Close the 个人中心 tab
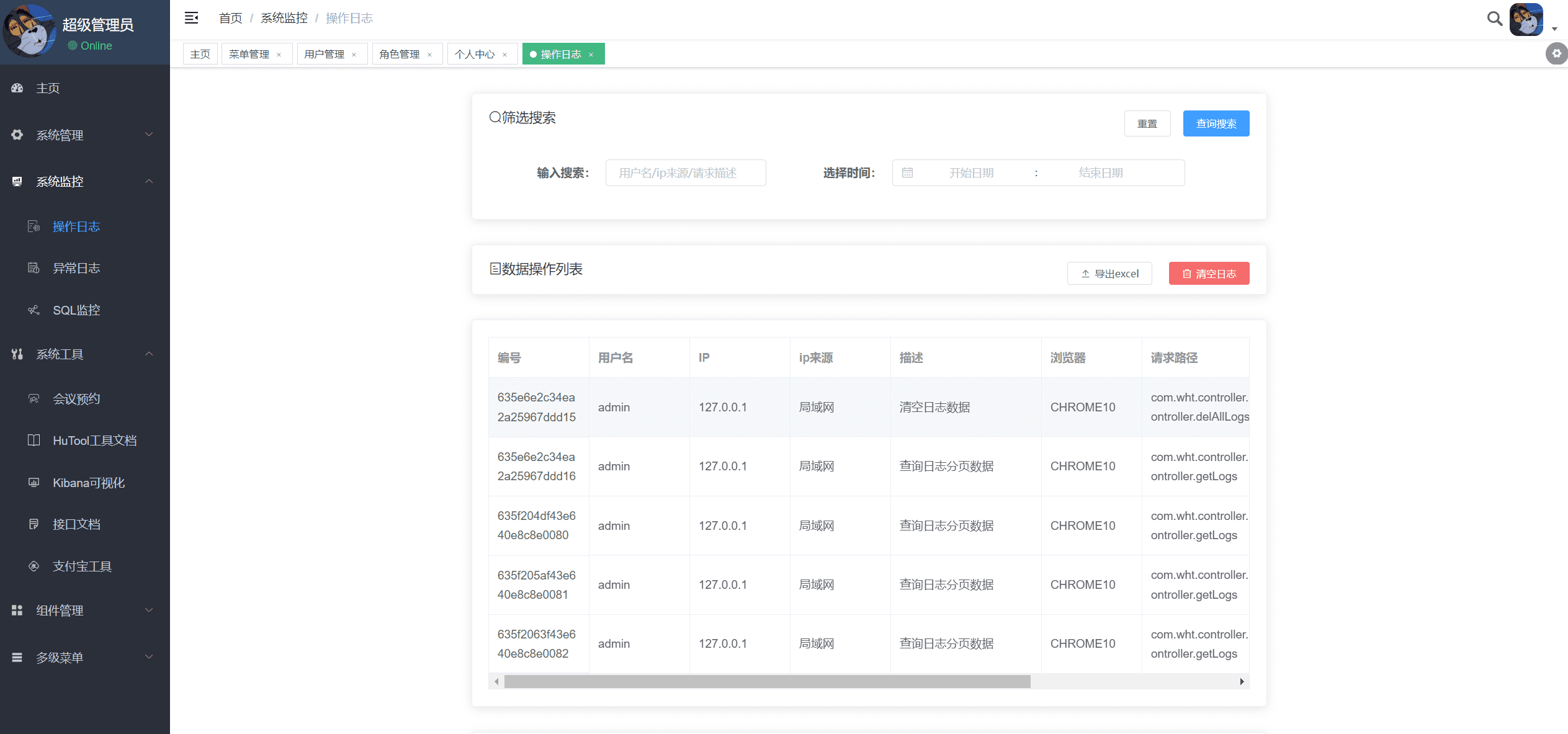The width and height of the screenshot is (1568, 734). tap(505, 55)
